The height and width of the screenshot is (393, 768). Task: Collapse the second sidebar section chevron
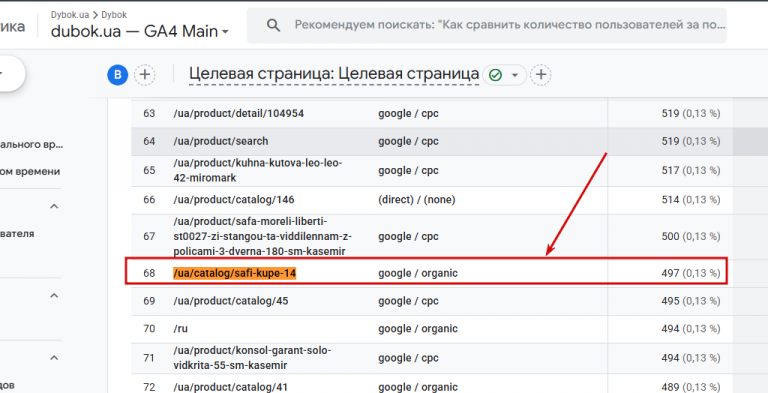point(54,295)
